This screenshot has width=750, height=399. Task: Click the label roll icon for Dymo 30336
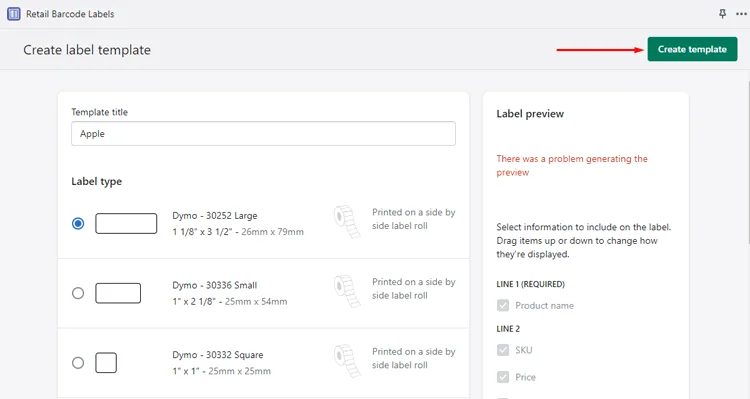[347, 291]
